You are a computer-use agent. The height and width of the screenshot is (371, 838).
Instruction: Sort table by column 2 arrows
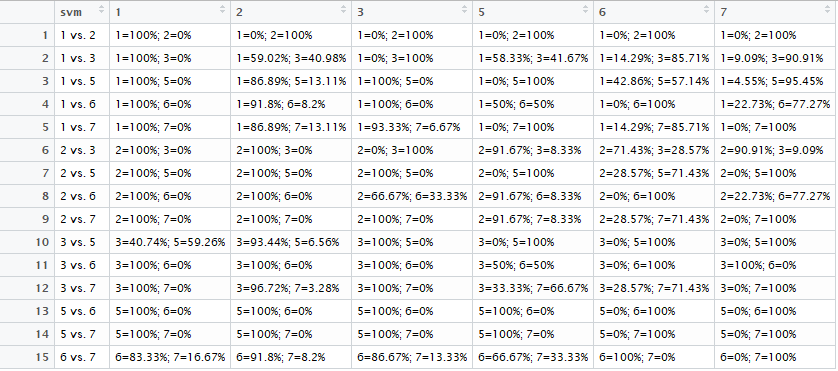(343, 9)
